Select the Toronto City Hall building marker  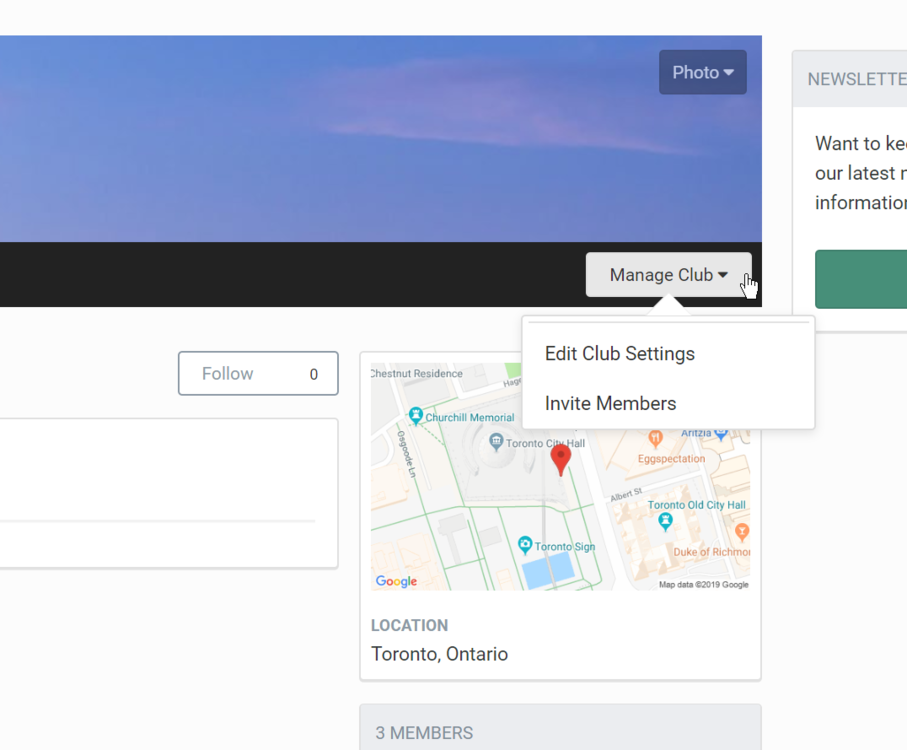click(495, 442)
